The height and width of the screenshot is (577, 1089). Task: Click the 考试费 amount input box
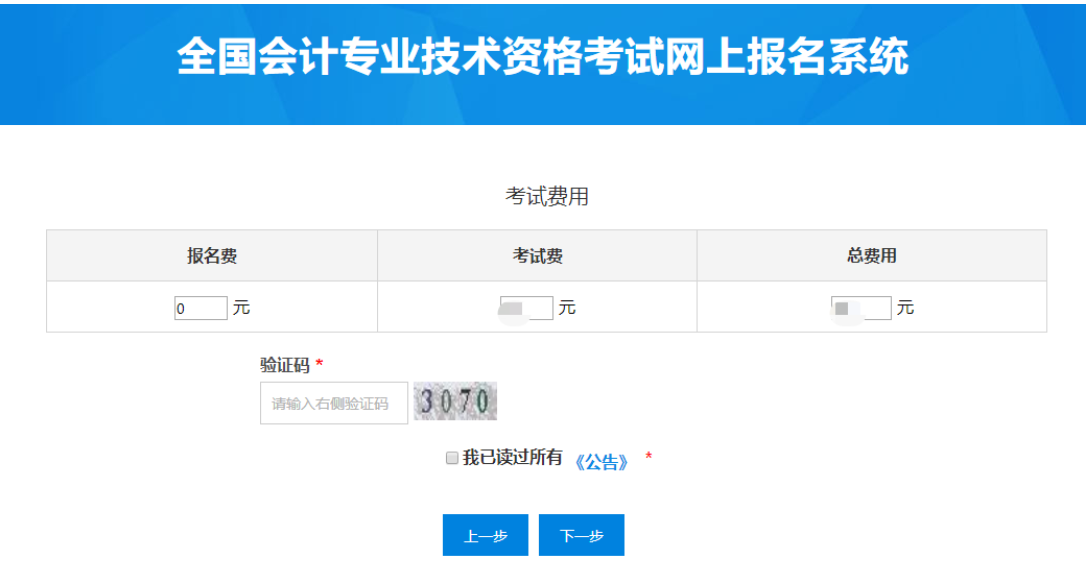click(527, 309)
